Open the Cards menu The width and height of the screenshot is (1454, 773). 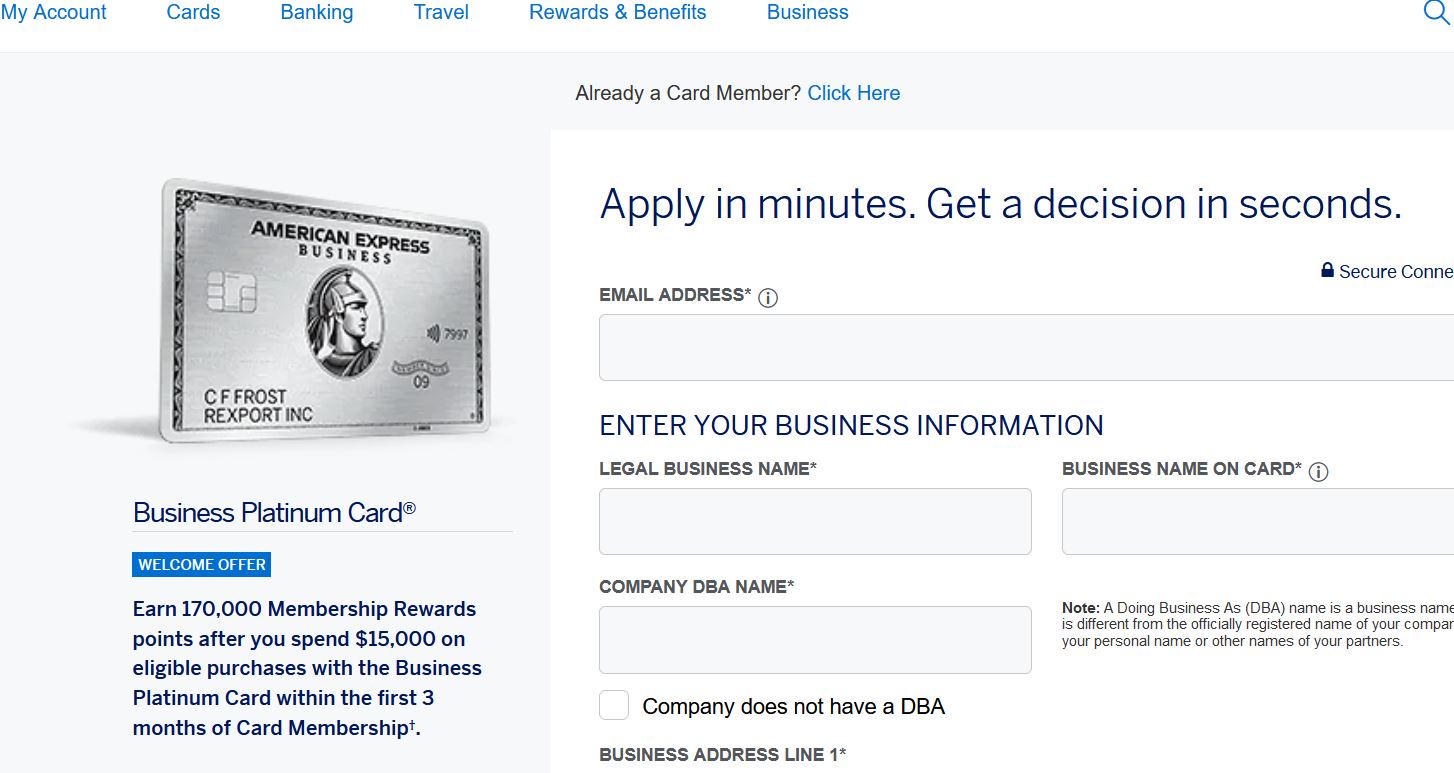click(x=193, y=12)
